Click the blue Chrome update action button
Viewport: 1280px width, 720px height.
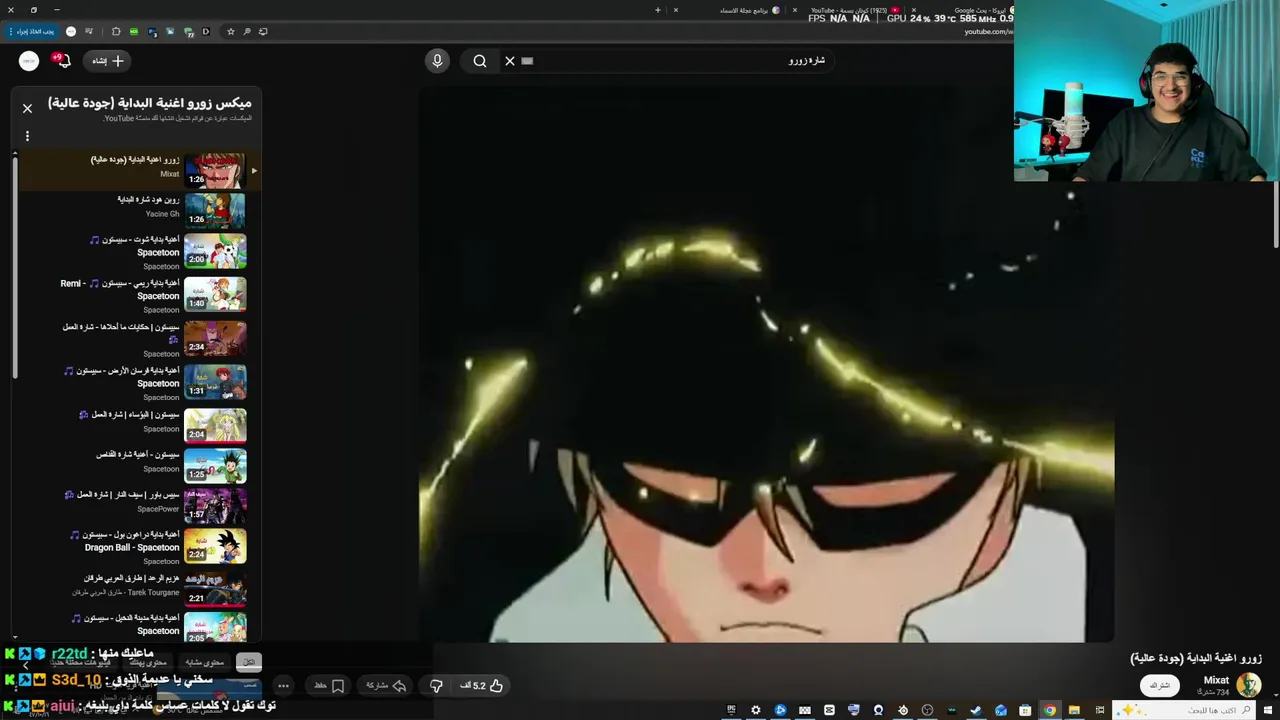[x=33, y=31]
